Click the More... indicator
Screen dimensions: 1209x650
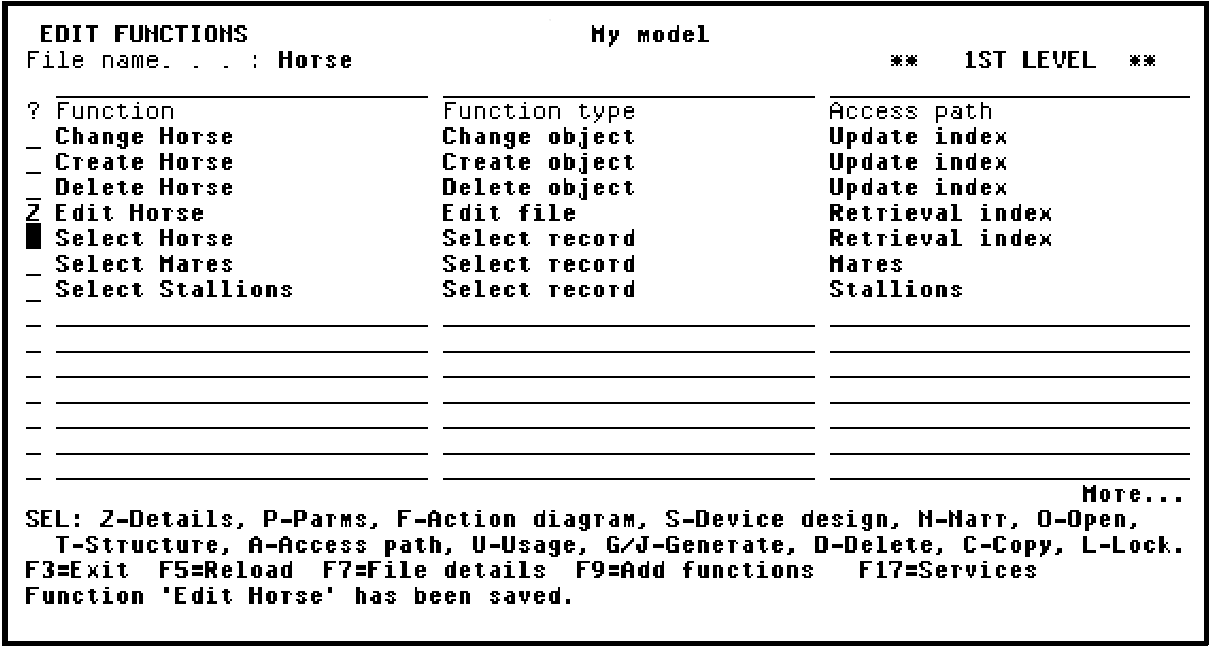tap(1131, 495)
